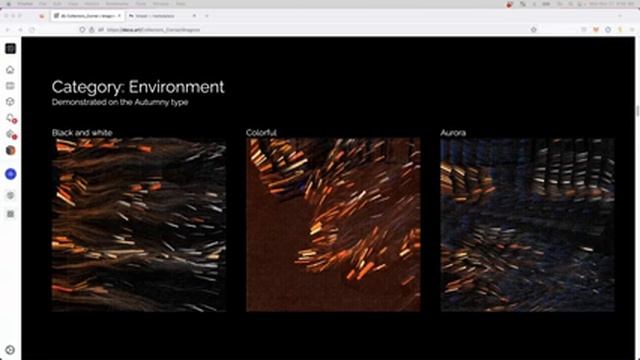Click the red status icon in menu bar
Viewport: 640px width, 360px height.
point(509,4)
